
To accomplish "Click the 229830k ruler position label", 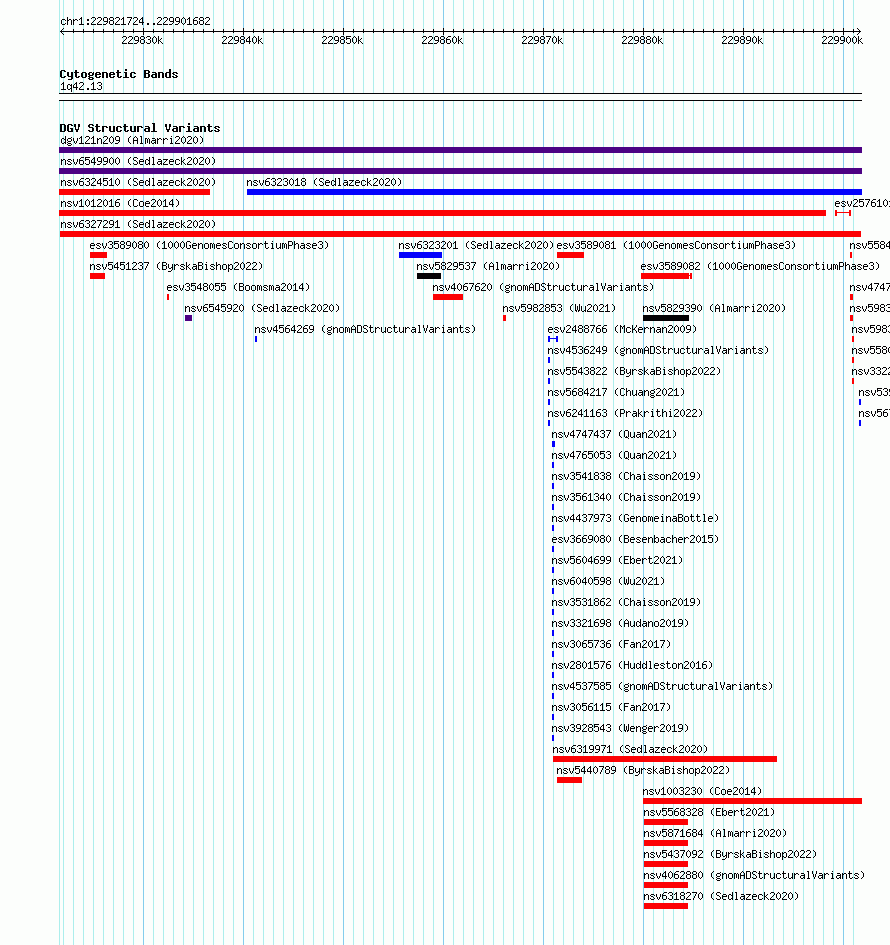I will pyautogui.click(x=142, y=41).
